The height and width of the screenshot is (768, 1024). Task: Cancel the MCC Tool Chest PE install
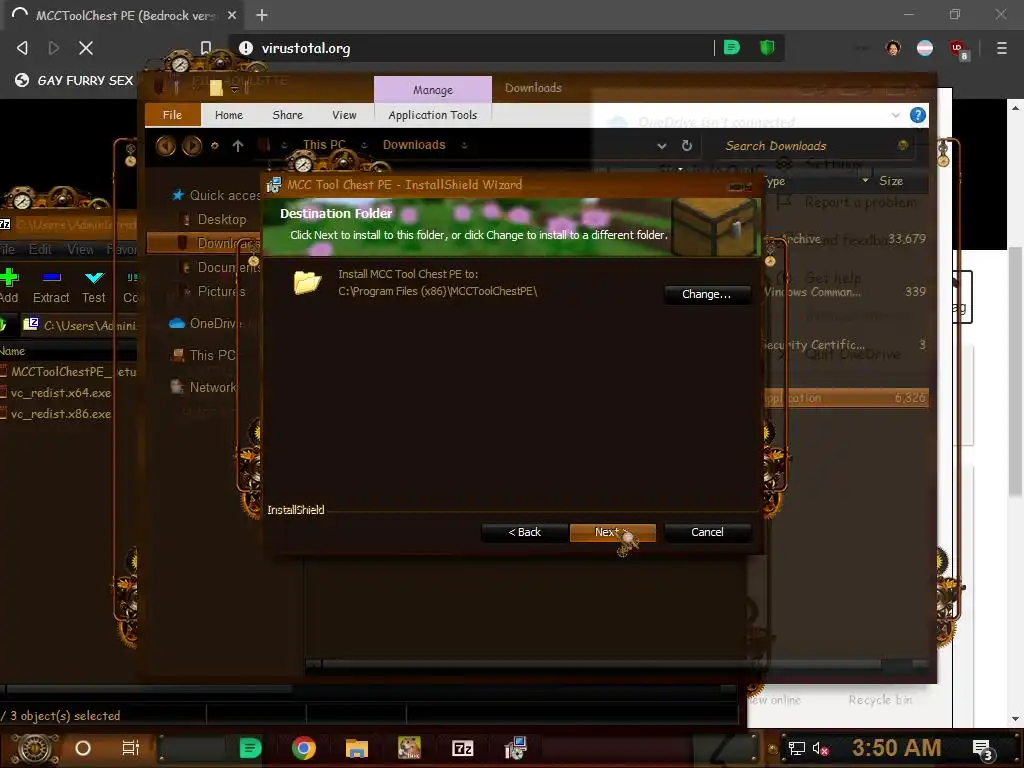(x=707, y=532)
